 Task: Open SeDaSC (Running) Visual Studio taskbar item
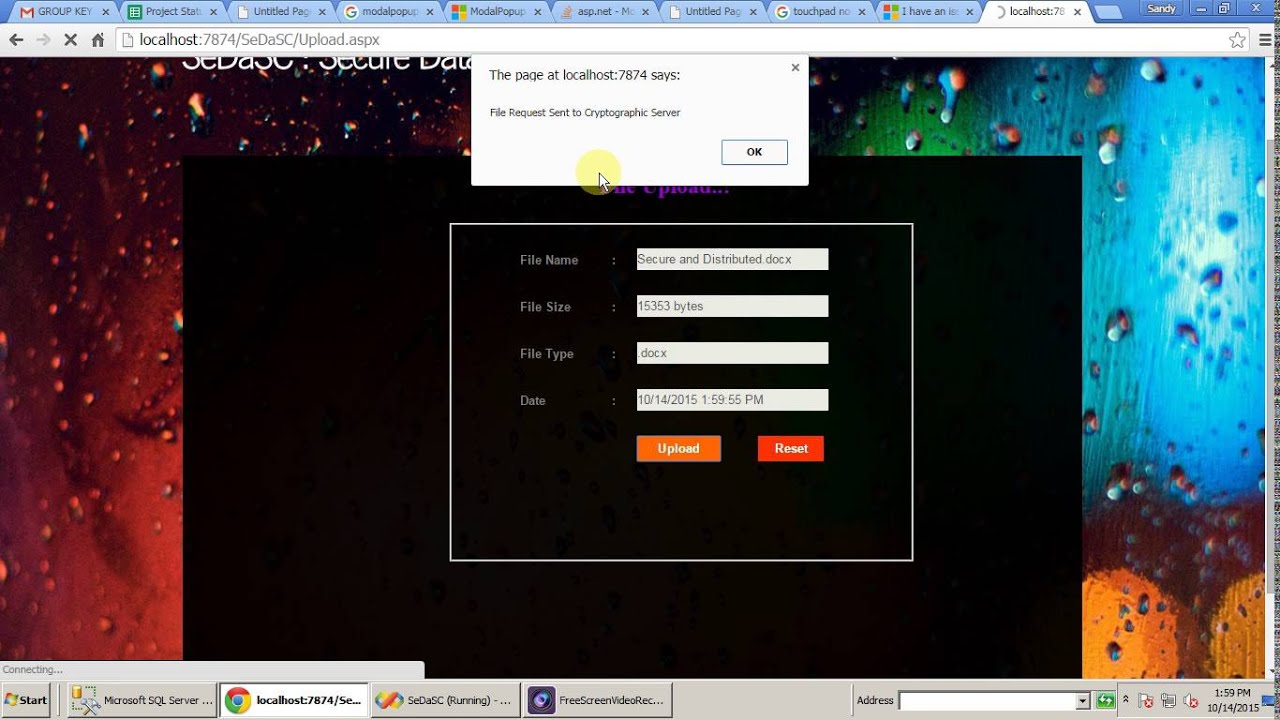(x=446, y=700)
